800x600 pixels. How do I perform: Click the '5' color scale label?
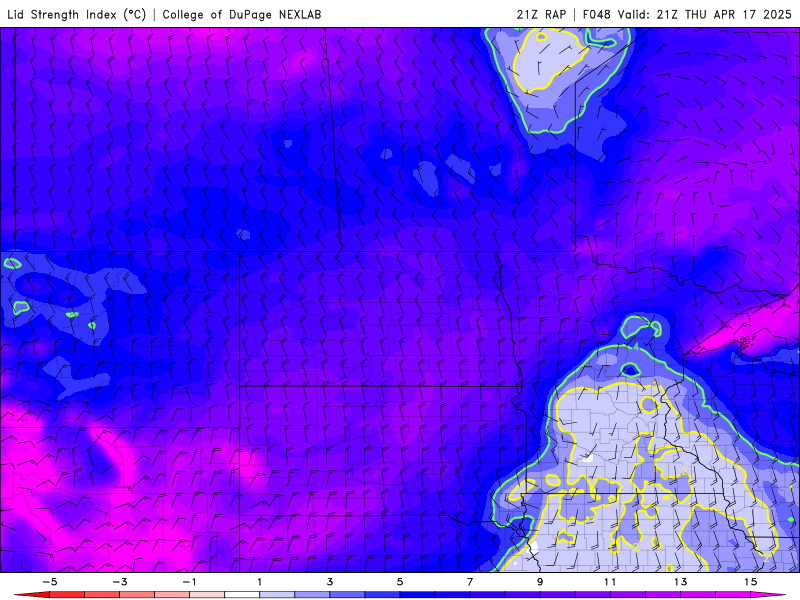click(399, 582)
